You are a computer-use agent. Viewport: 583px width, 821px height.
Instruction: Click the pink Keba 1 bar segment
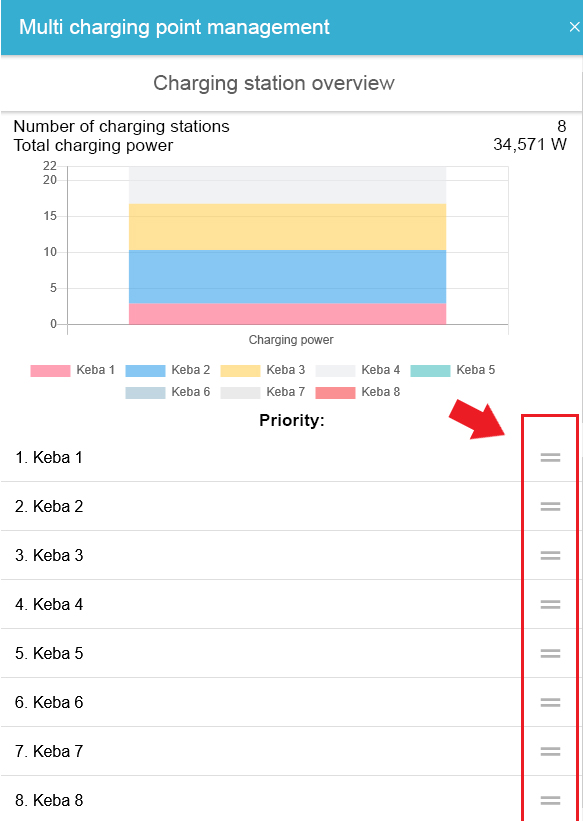[288, 314]
